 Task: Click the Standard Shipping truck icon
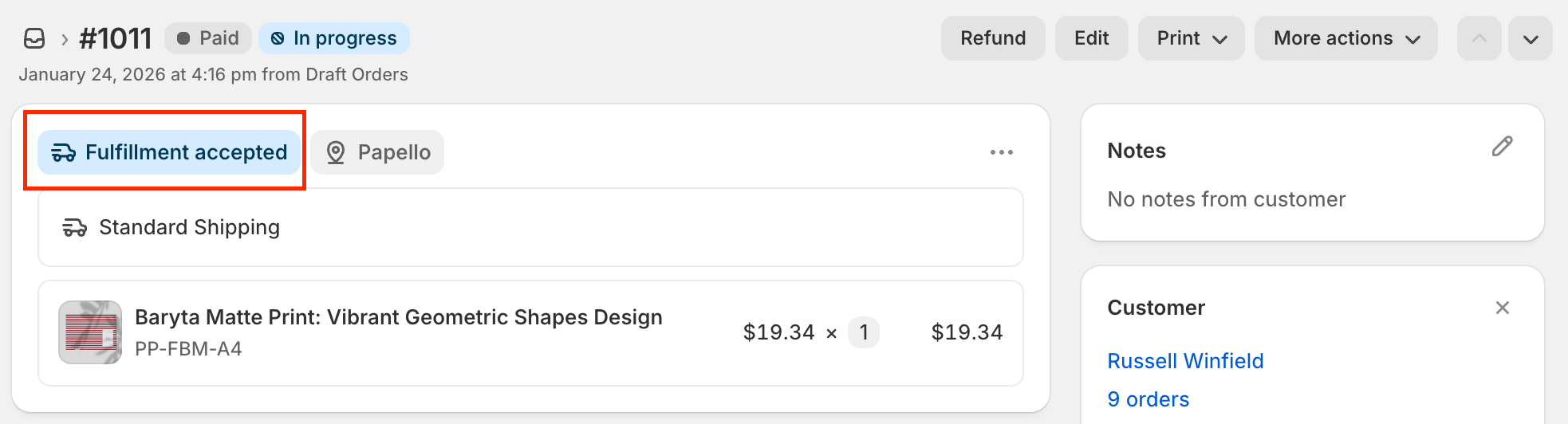click(x=75, y=228)
